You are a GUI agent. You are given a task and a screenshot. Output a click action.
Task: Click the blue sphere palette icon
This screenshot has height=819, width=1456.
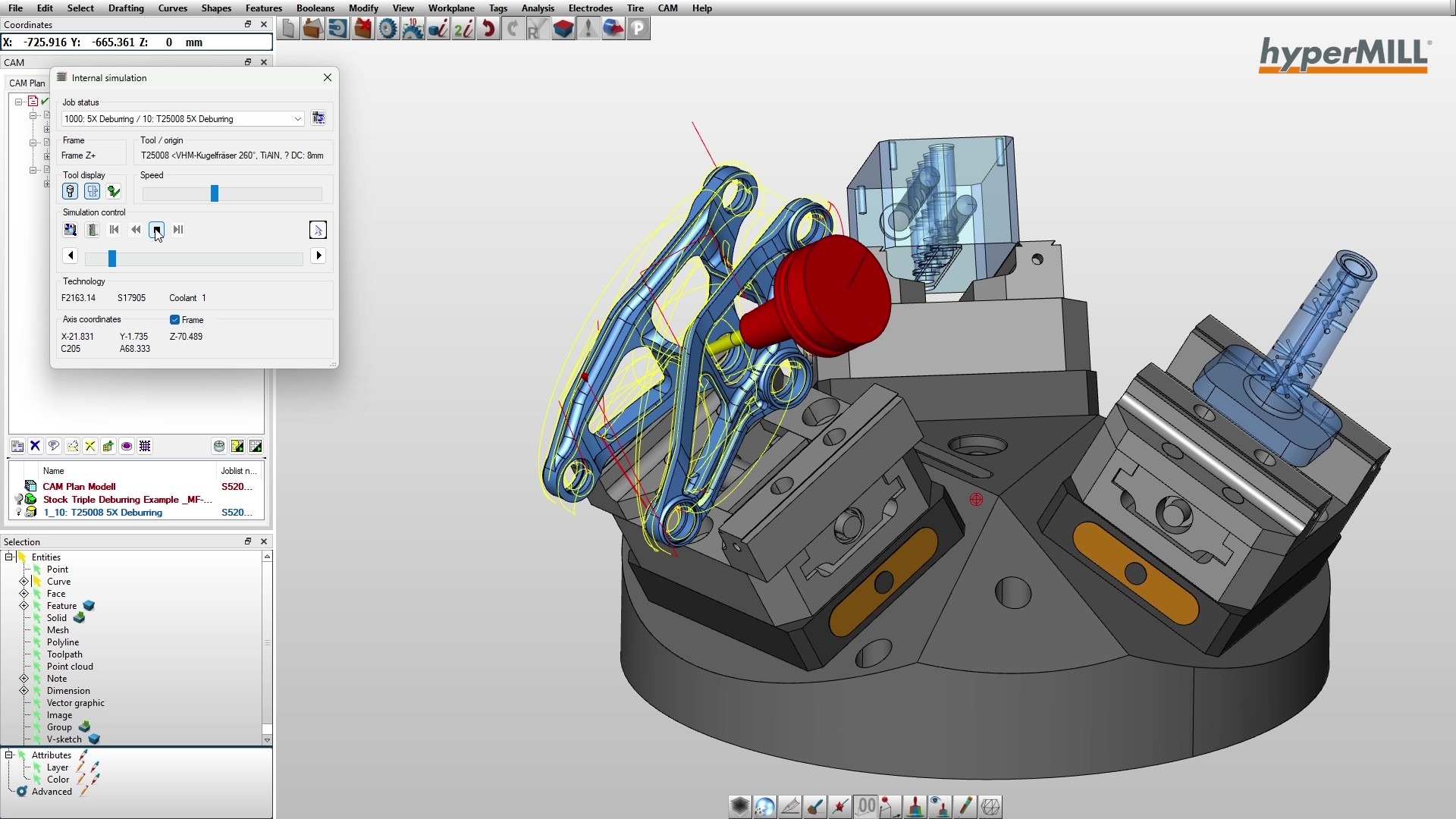[764, 806]
